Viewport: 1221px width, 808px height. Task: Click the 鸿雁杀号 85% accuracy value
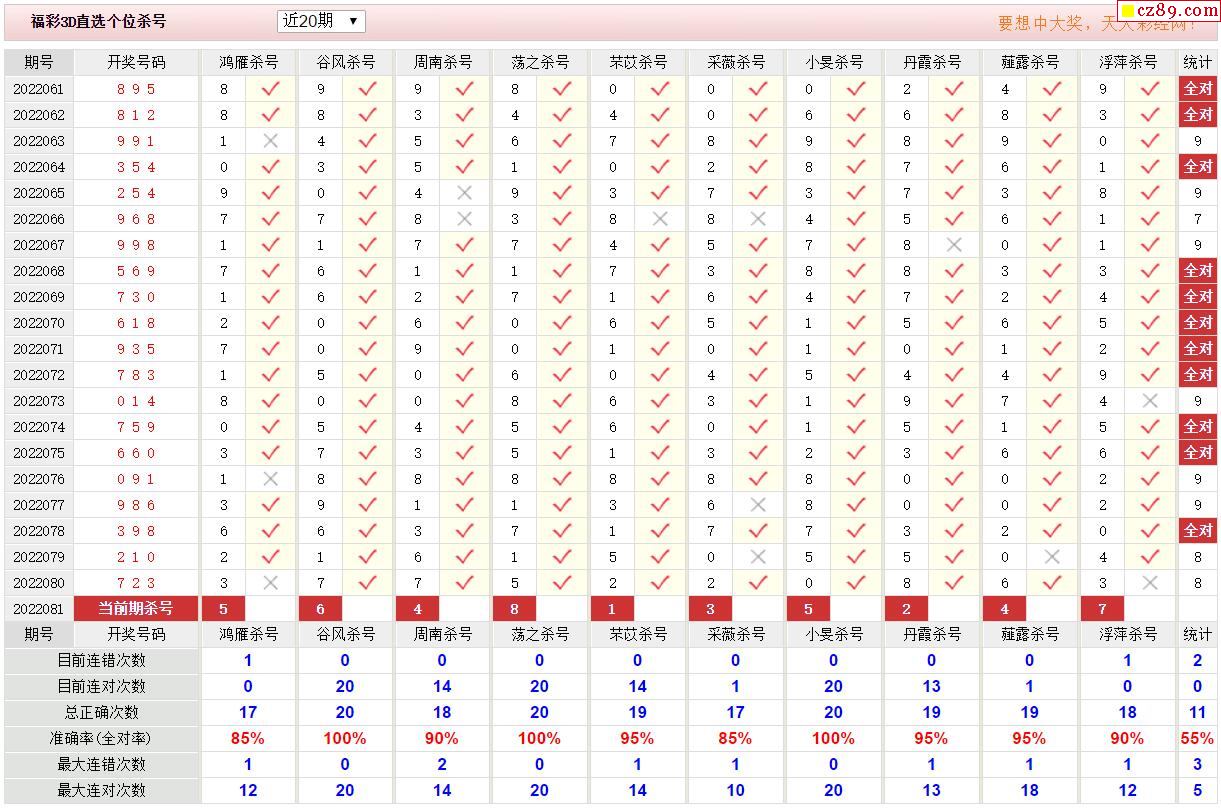coord(248,738)
